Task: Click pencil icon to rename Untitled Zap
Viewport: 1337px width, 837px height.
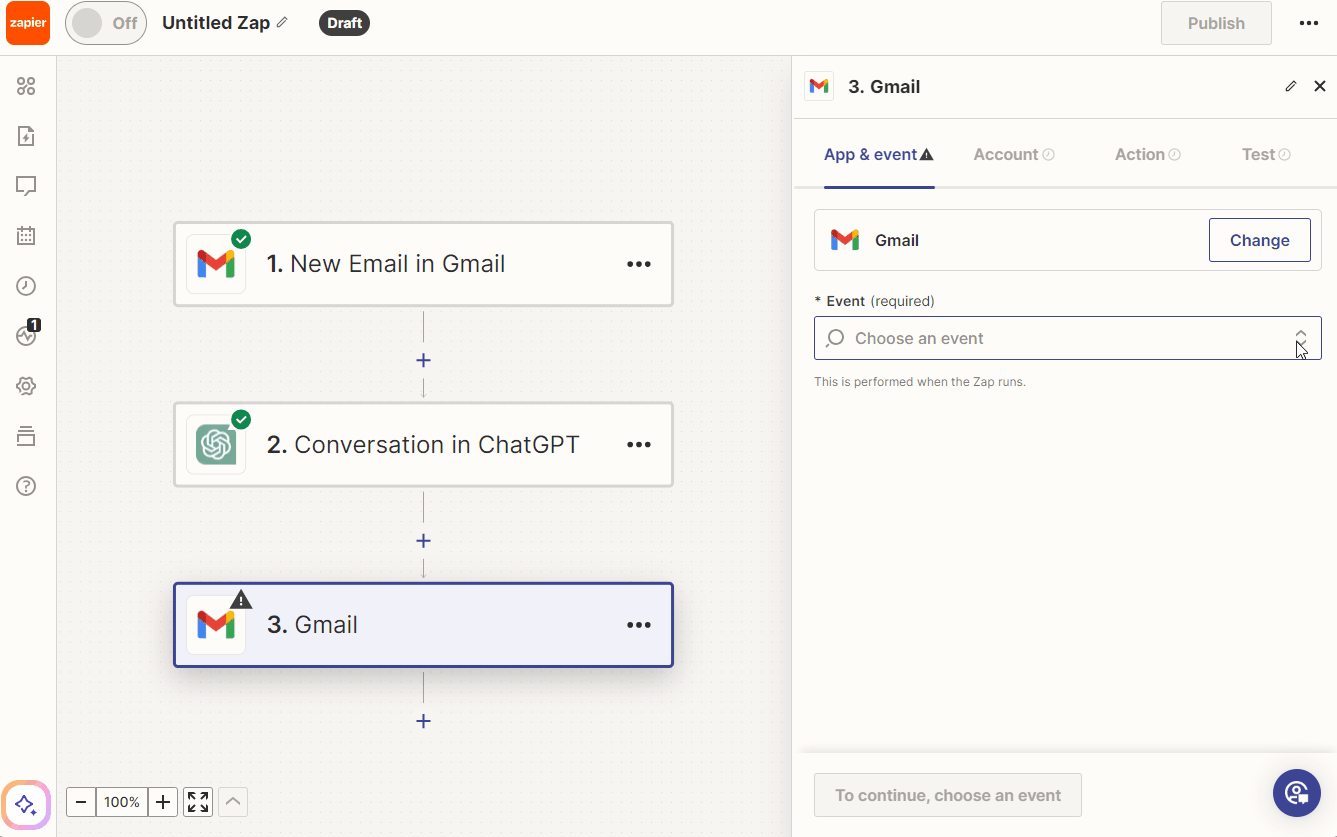Action: 282,22
